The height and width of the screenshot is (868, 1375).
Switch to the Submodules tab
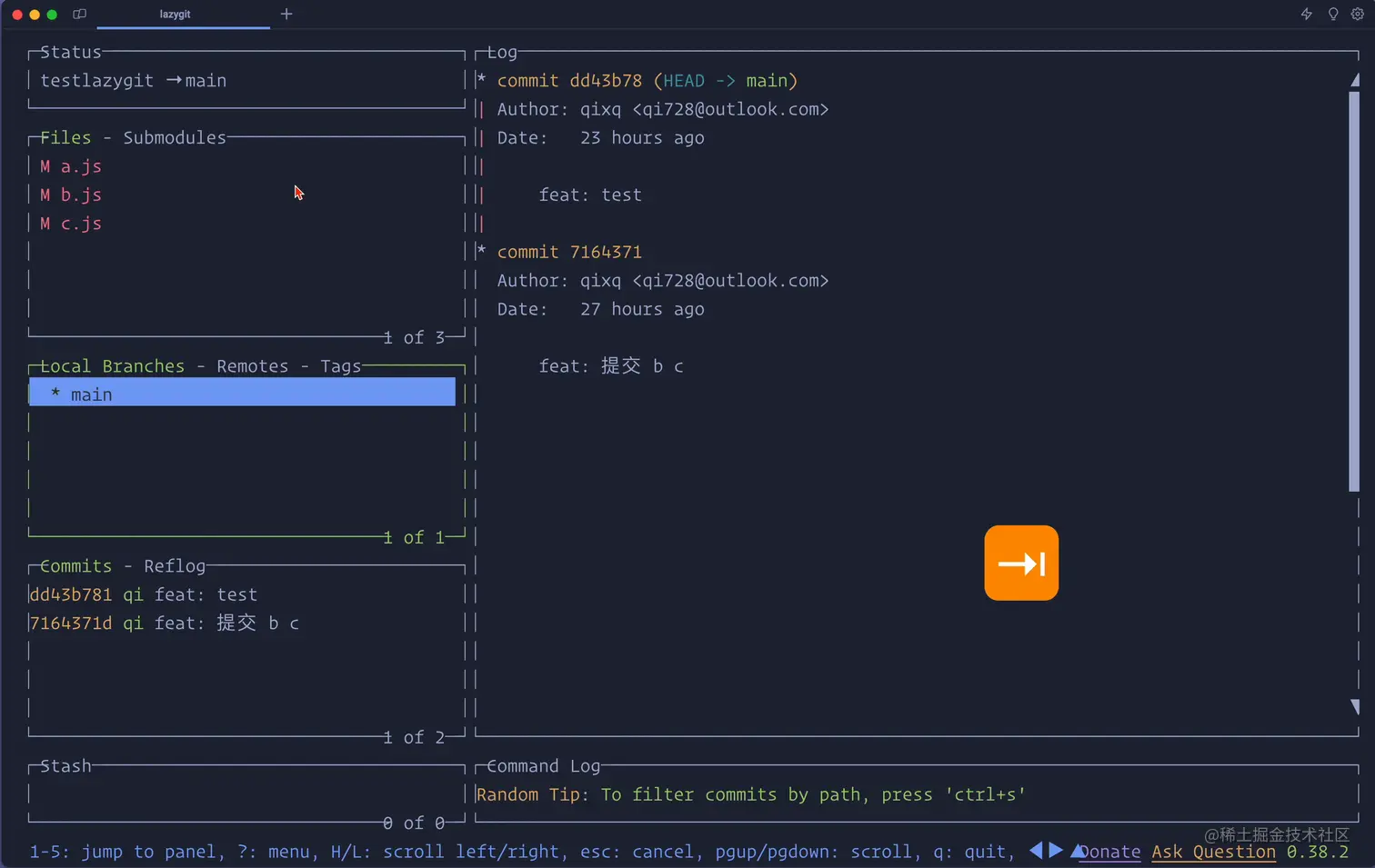(x=175, y=137)
